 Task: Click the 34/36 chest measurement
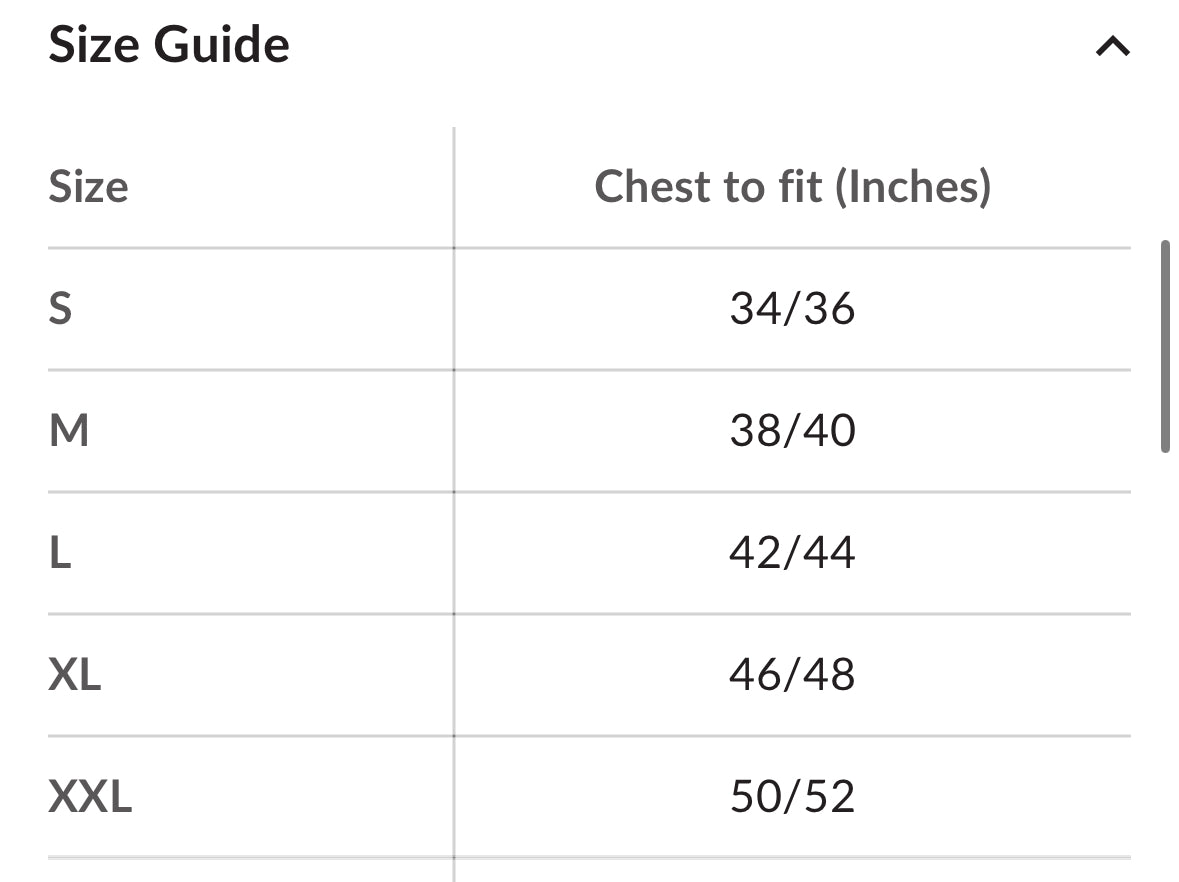[x=793, y=308]
